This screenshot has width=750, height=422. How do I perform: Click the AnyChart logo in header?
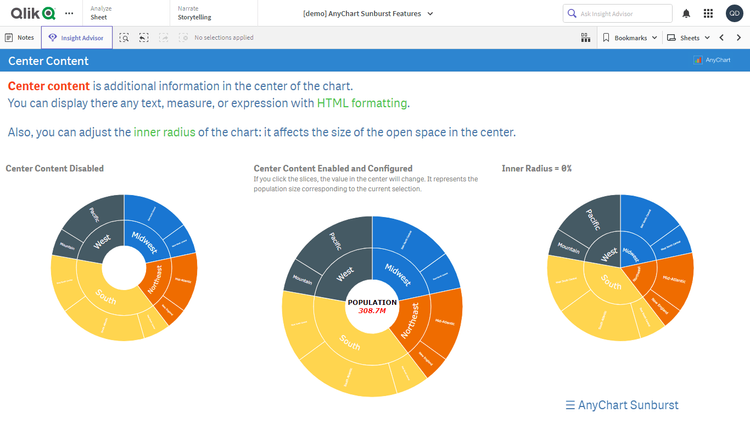pos(711,60)
